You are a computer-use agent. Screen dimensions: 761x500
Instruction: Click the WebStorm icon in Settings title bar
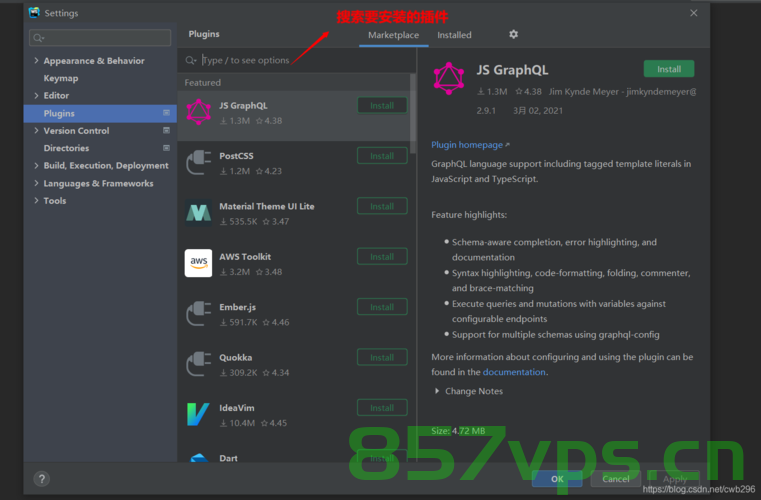tap(34, 13)
